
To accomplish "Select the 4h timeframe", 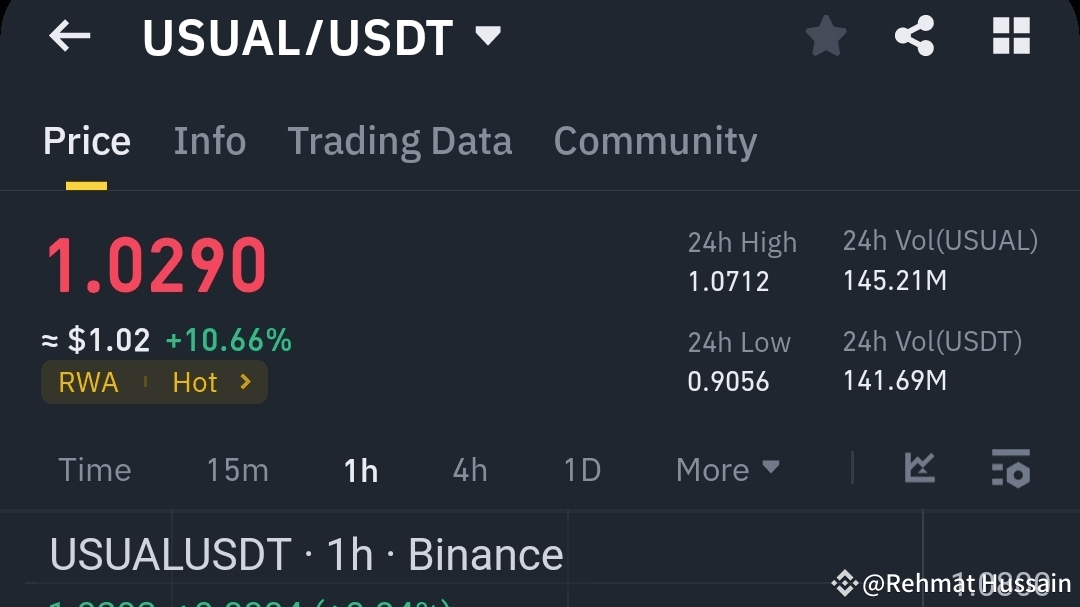I will (x=468, y=469).
